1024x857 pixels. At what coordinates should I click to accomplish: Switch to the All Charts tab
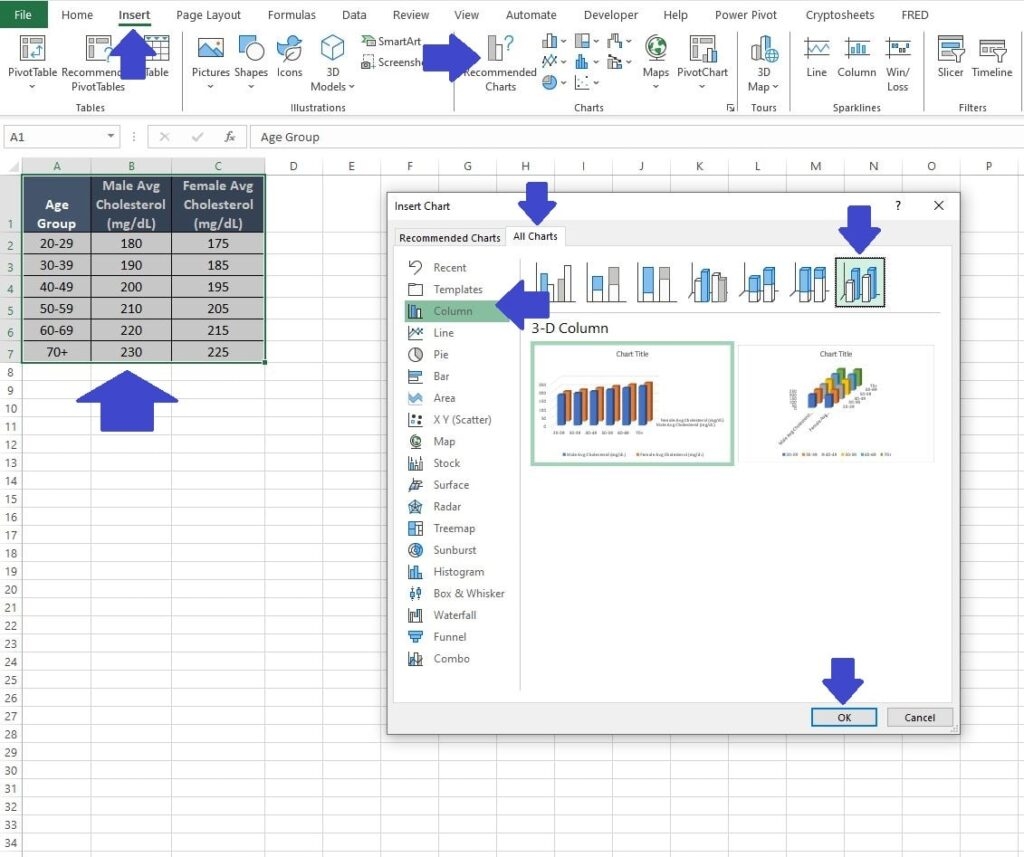535,237
